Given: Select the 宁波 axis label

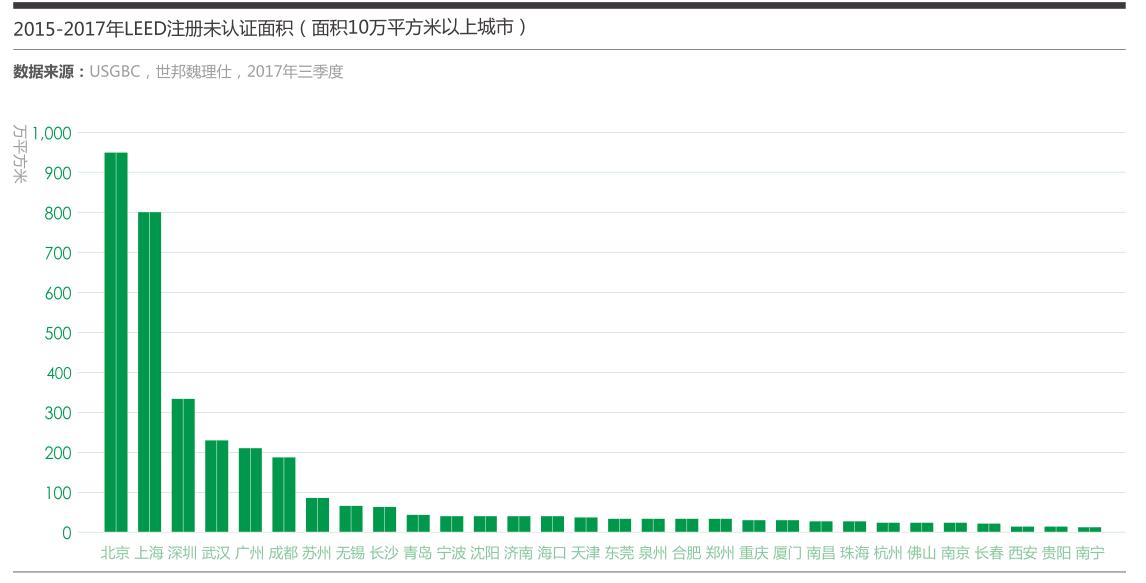Looking at the screenshot, I should 452,553.
